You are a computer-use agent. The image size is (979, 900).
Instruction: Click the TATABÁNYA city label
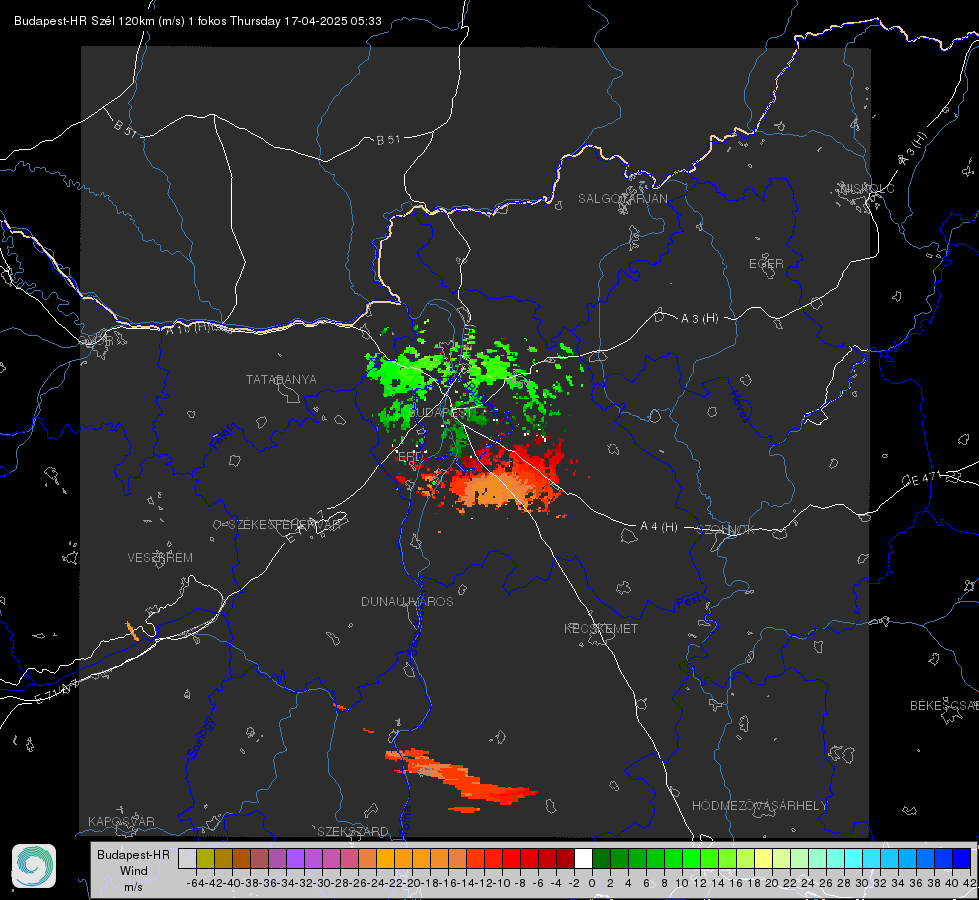(x=281, y=379)
